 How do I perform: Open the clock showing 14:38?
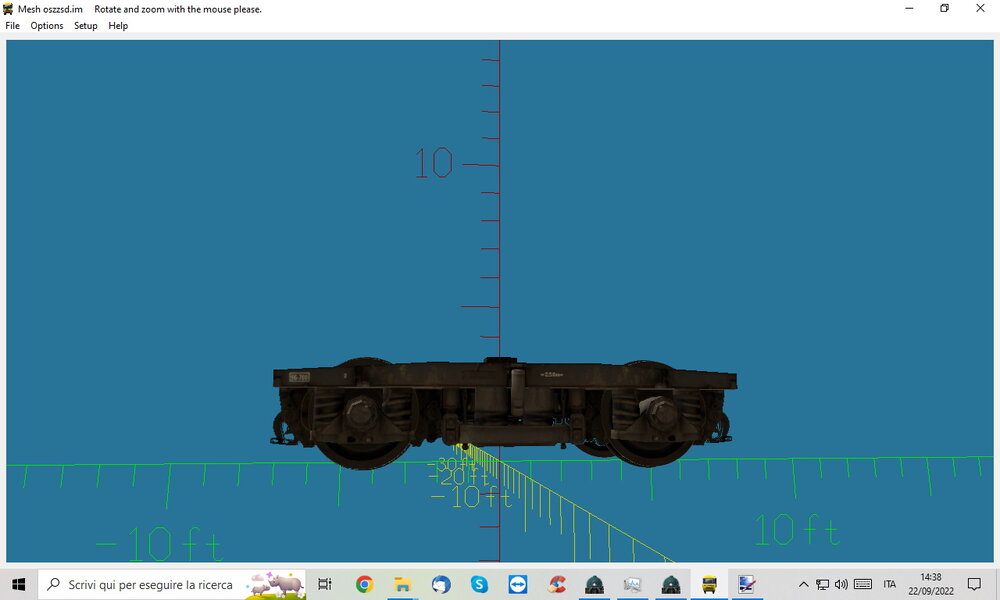[931, 584]
